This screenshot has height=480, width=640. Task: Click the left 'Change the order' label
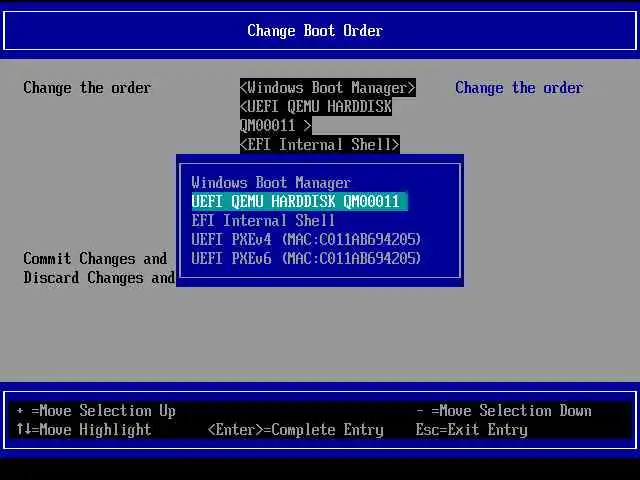(x=87, y=88)
